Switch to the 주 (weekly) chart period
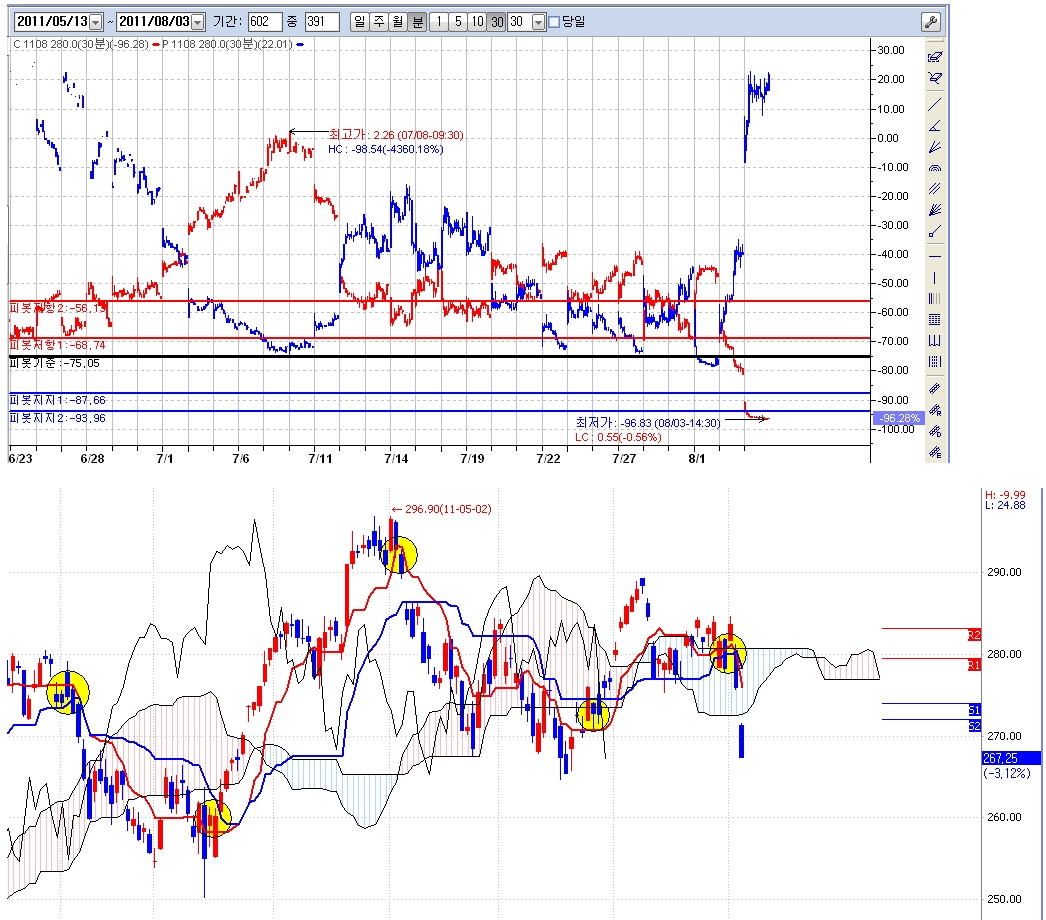This screenshot has width=1046, height=920. [378, 22]
